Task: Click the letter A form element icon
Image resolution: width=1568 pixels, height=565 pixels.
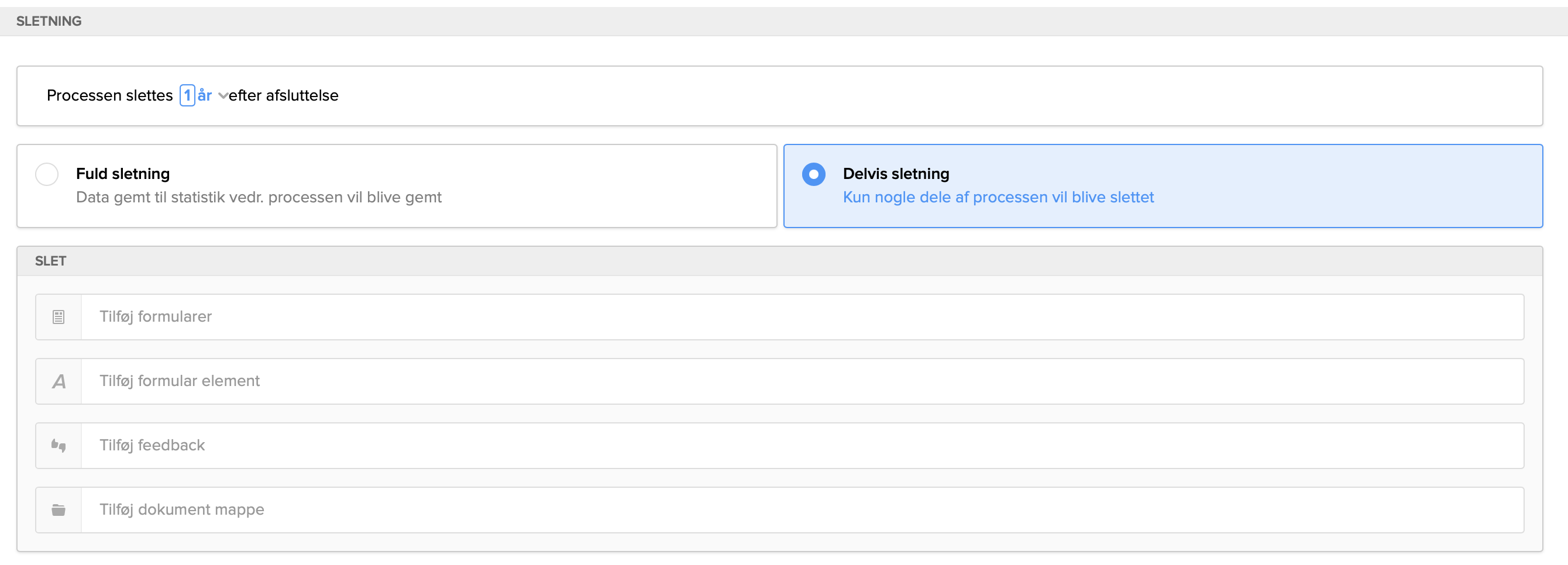Action: pos(59,381)
